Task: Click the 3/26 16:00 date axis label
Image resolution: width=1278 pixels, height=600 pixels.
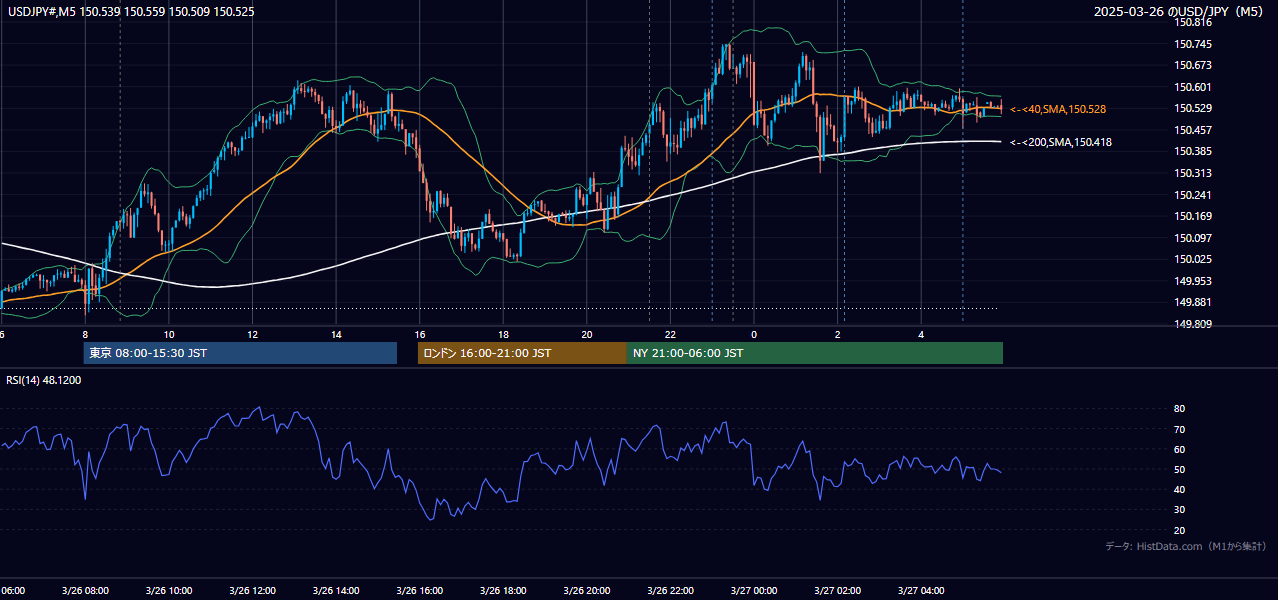Action: pos(419,591)
